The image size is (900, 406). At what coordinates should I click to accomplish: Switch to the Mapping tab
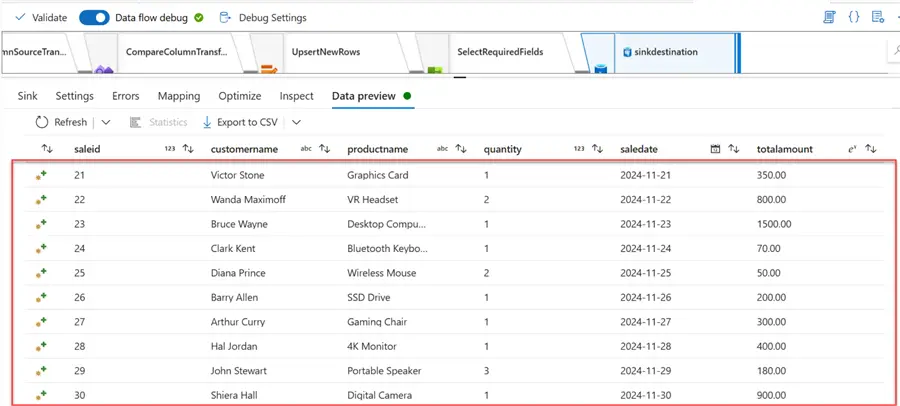[179, 96]
